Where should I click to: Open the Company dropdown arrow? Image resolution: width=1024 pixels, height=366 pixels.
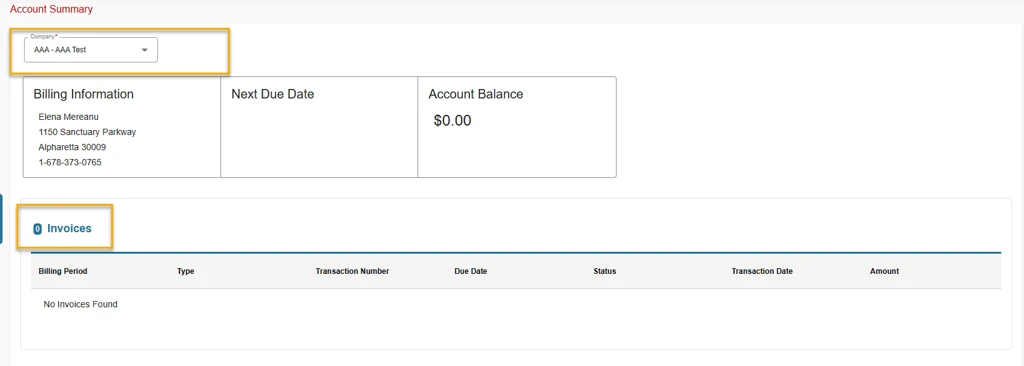(x=144, y=50)
